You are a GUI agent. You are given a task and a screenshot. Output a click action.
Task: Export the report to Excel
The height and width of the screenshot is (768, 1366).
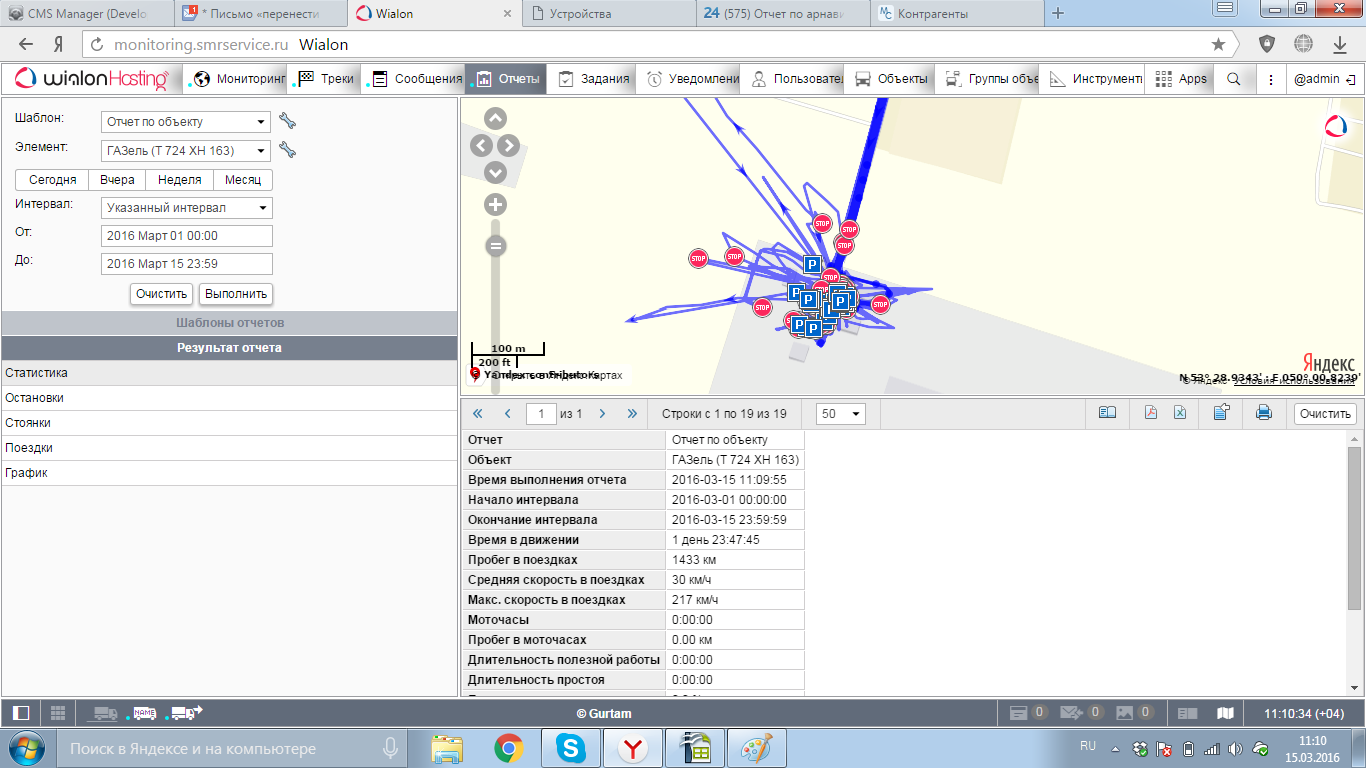click(x=1180, y=413)
